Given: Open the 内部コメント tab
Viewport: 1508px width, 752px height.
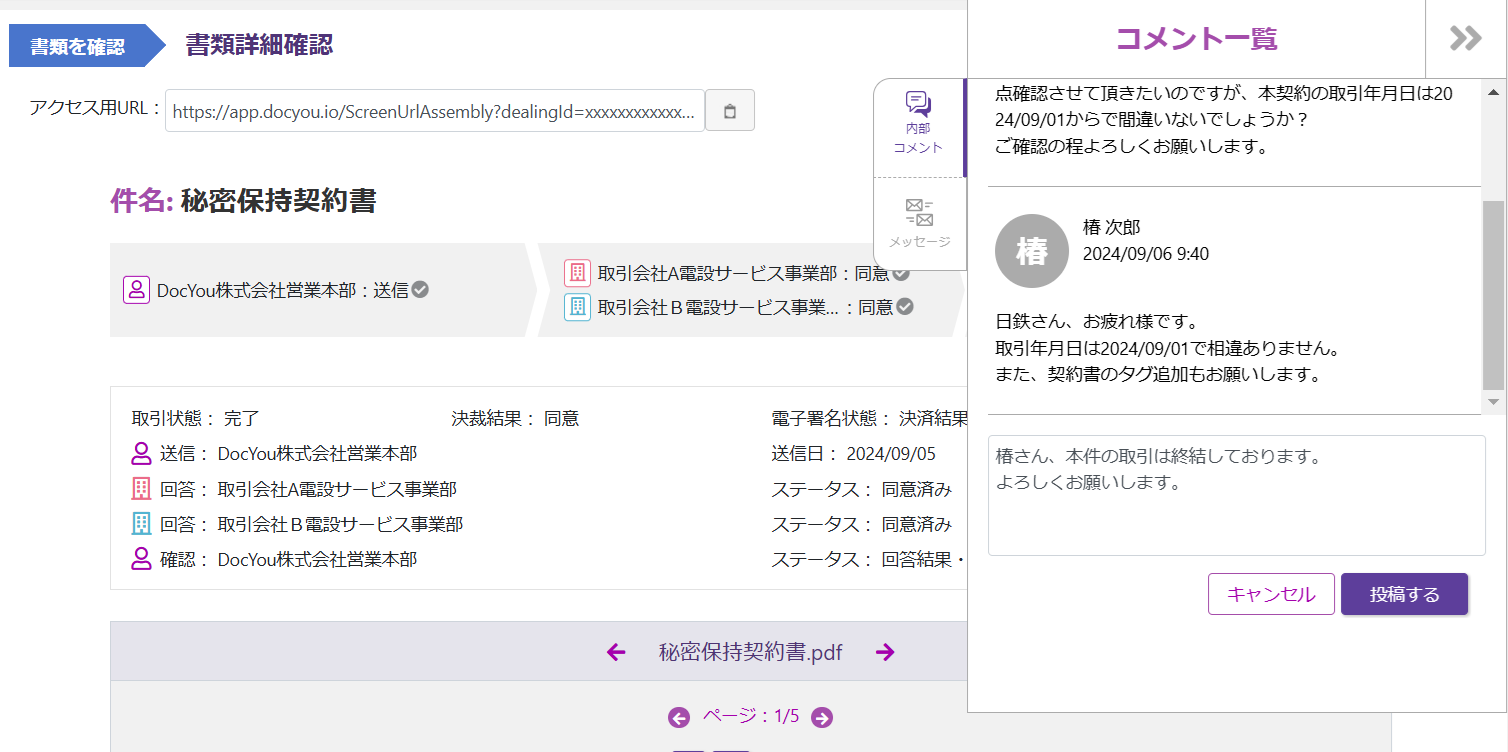Looking at the screenshot, I should pyautogui.click(x=917, y=122).
